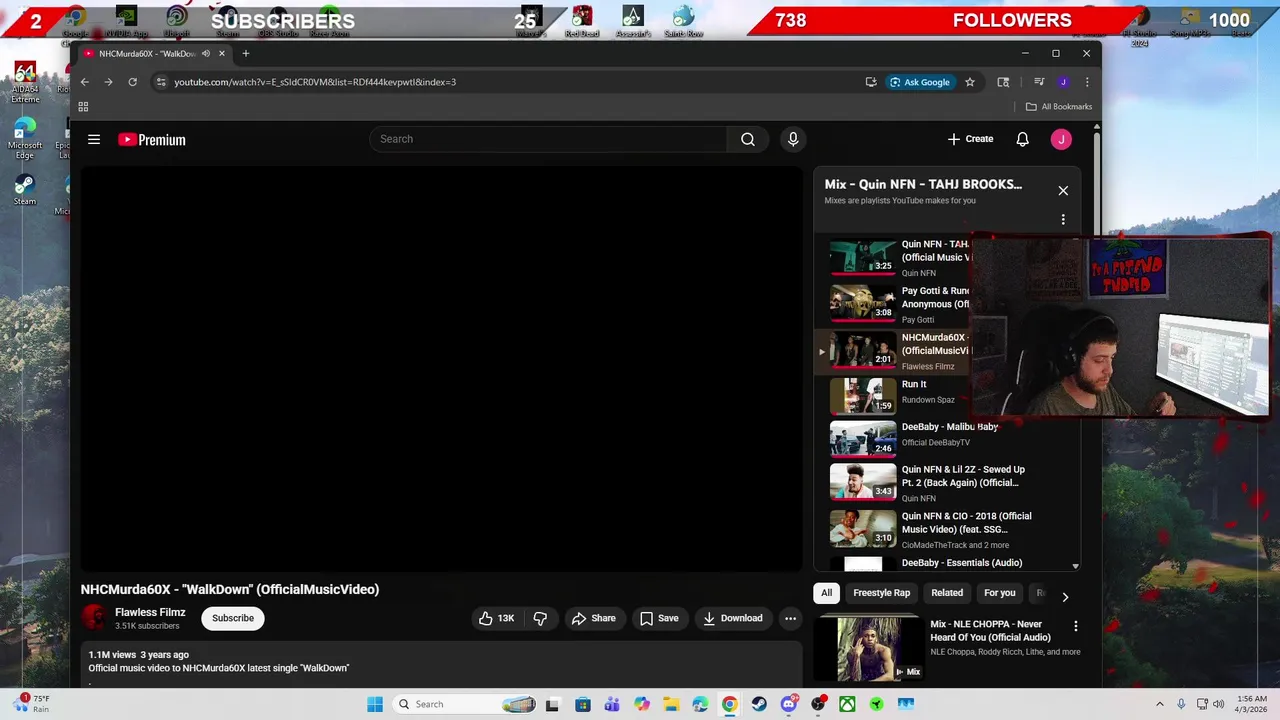Open the Flawless Filmz channel link
The image size is (1280, 720).
(150, 612)
